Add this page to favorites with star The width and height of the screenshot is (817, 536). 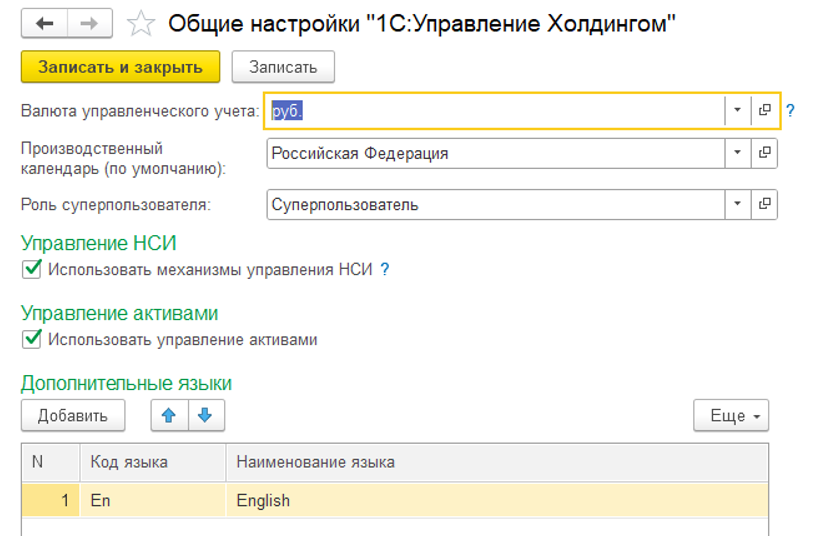point(142,23)
